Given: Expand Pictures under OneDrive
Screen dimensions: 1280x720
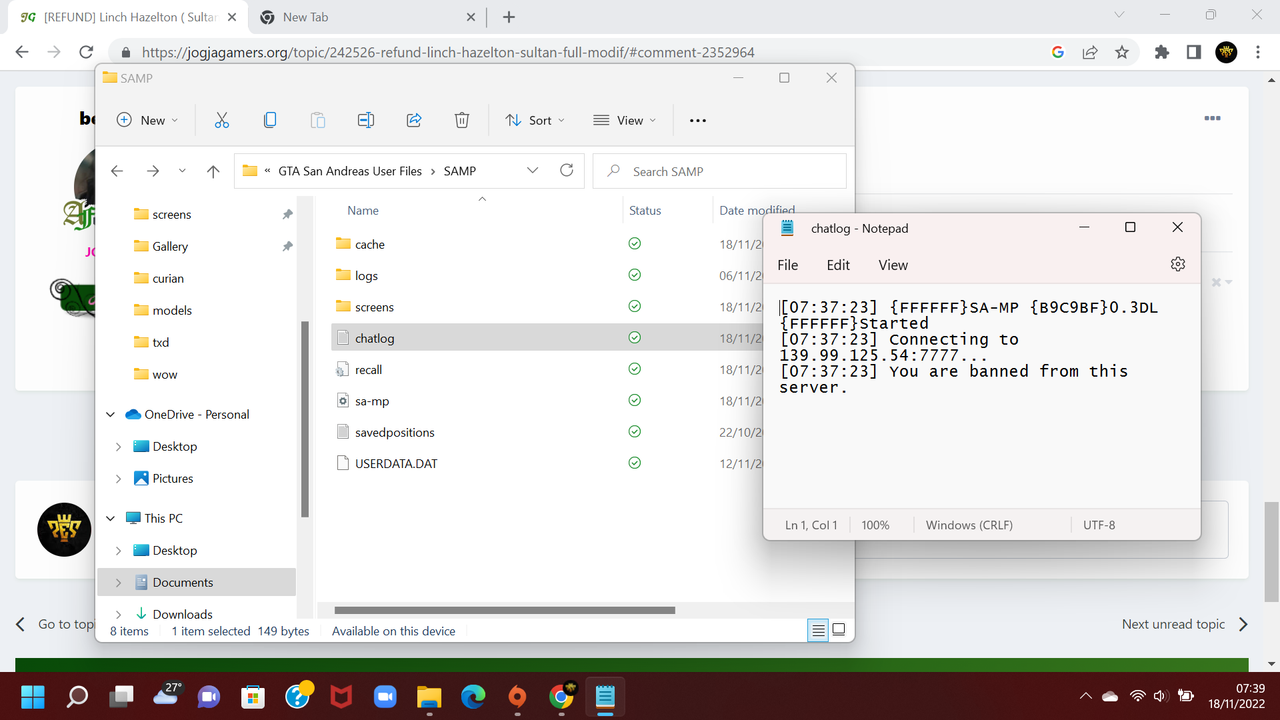Looking at the screenshot, I should (118, 478).
